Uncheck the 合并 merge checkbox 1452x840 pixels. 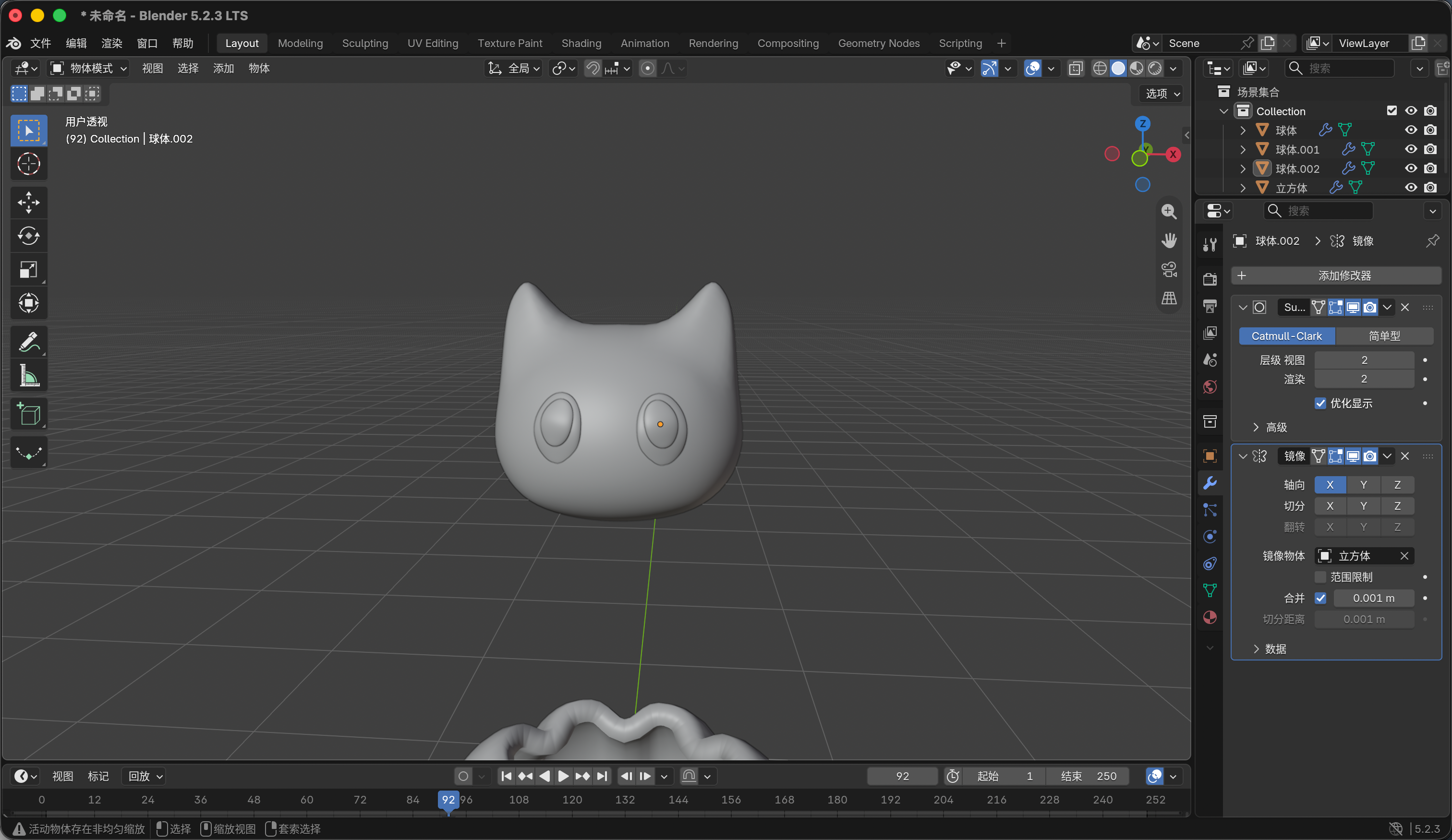(x=1320, y=598)
